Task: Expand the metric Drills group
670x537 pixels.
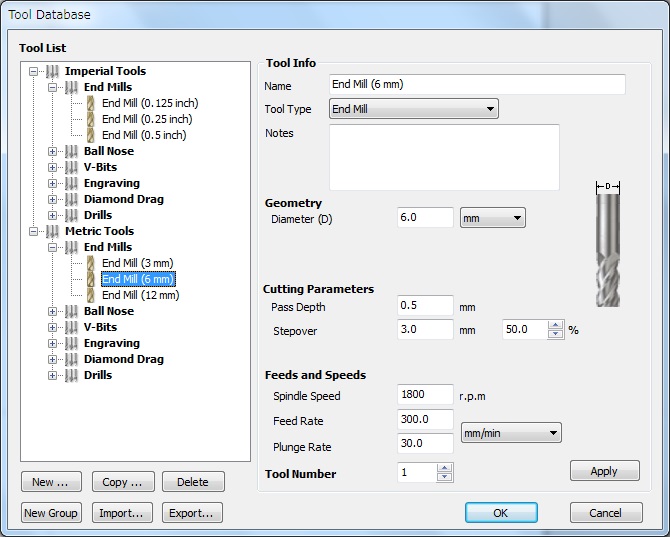Action: pyautogui.click(x=53, y=375)
